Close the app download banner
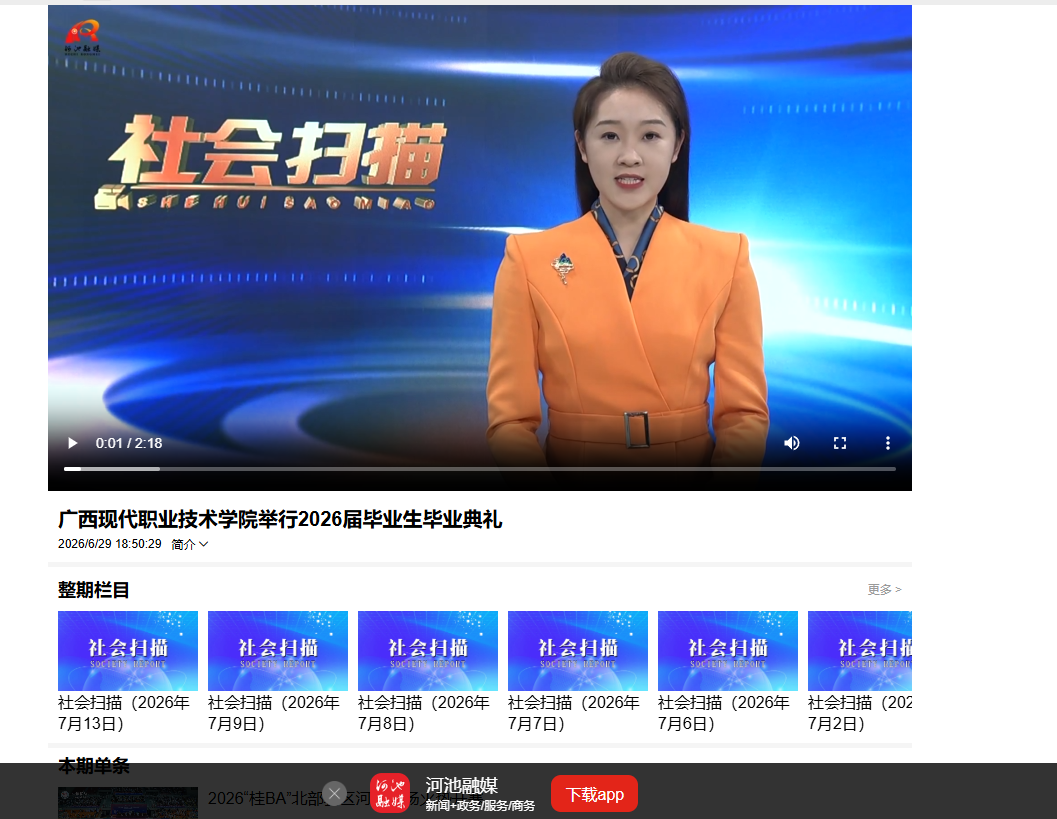Viewport: 1057px width, 819px height. point(334,793)
